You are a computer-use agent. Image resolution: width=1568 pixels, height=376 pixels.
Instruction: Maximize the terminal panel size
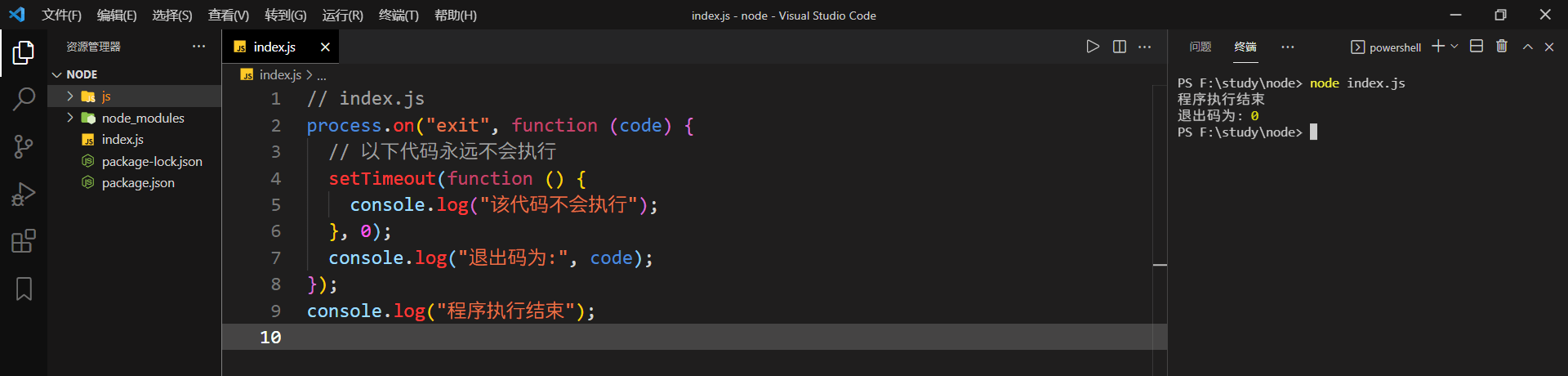(1527, 47)
